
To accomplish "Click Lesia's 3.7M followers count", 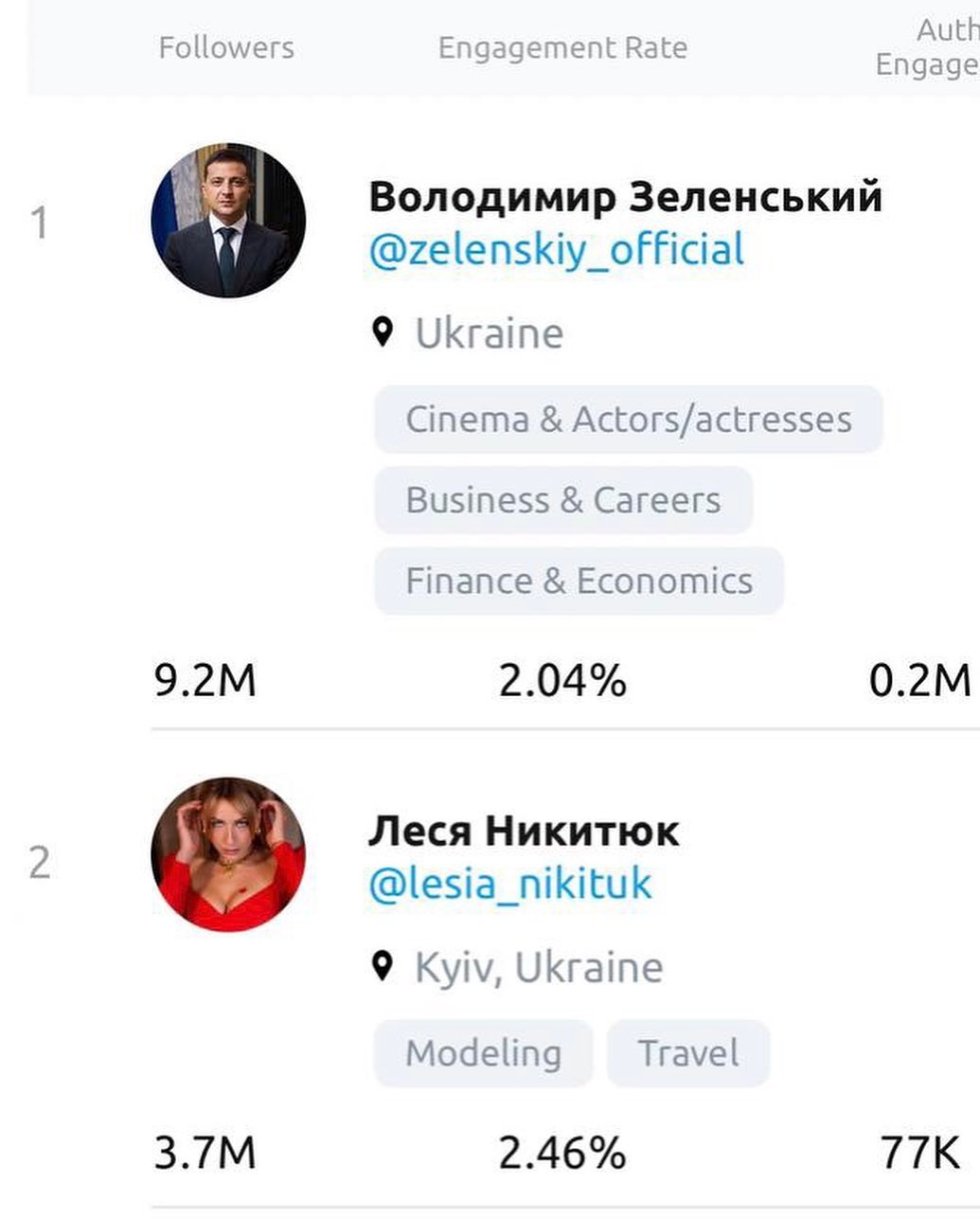I will [207, 1155].
